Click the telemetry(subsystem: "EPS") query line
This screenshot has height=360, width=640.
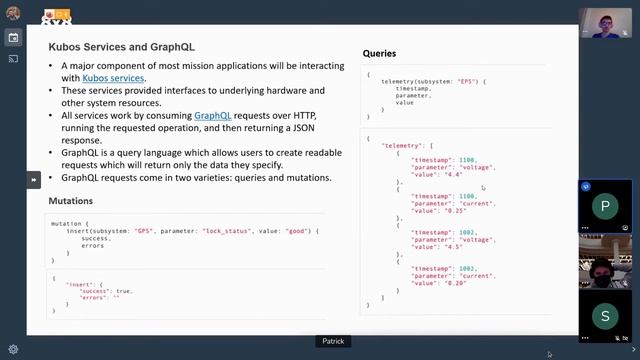(x=433, y=82)
